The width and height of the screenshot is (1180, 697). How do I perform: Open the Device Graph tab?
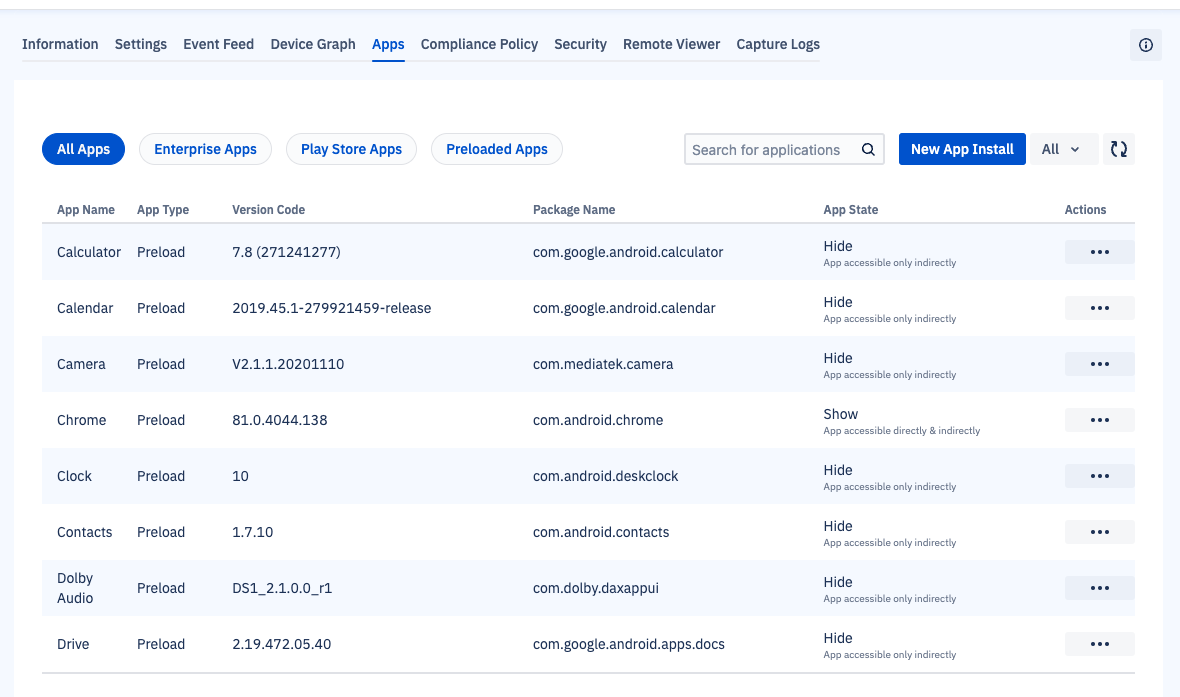(x=313, y=44)
